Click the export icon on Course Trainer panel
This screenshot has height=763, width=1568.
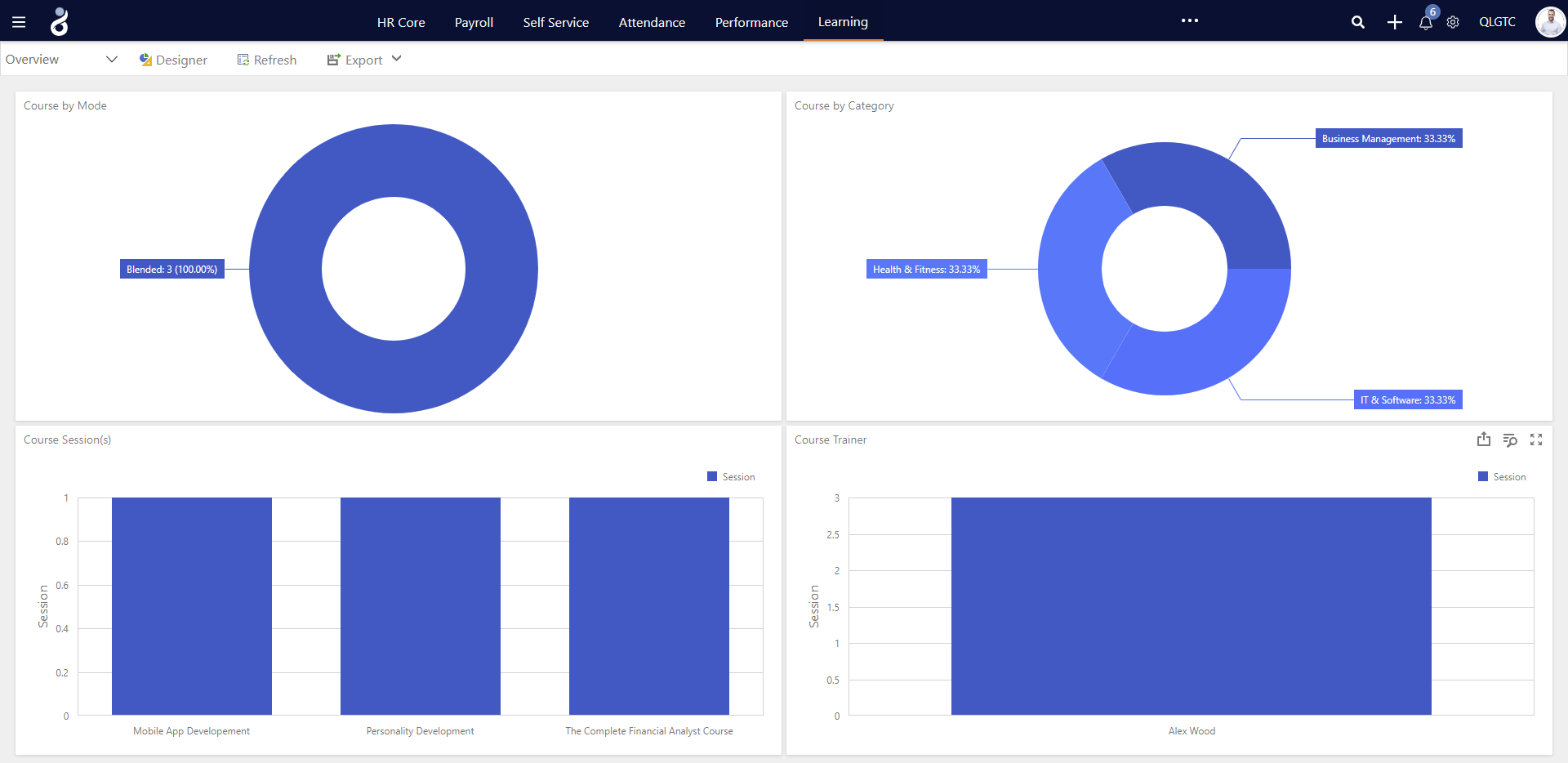1484,440
